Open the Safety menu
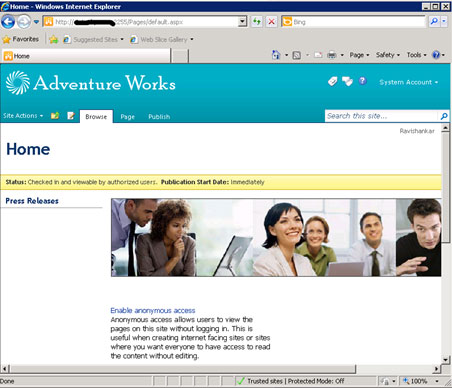 point(388,55)
